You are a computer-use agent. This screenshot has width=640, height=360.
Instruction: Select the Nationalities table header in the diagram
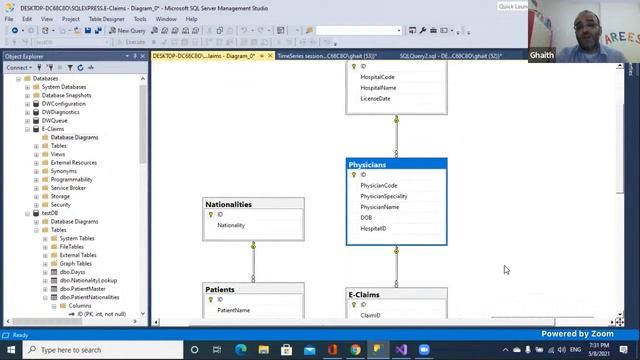[253, 204]
